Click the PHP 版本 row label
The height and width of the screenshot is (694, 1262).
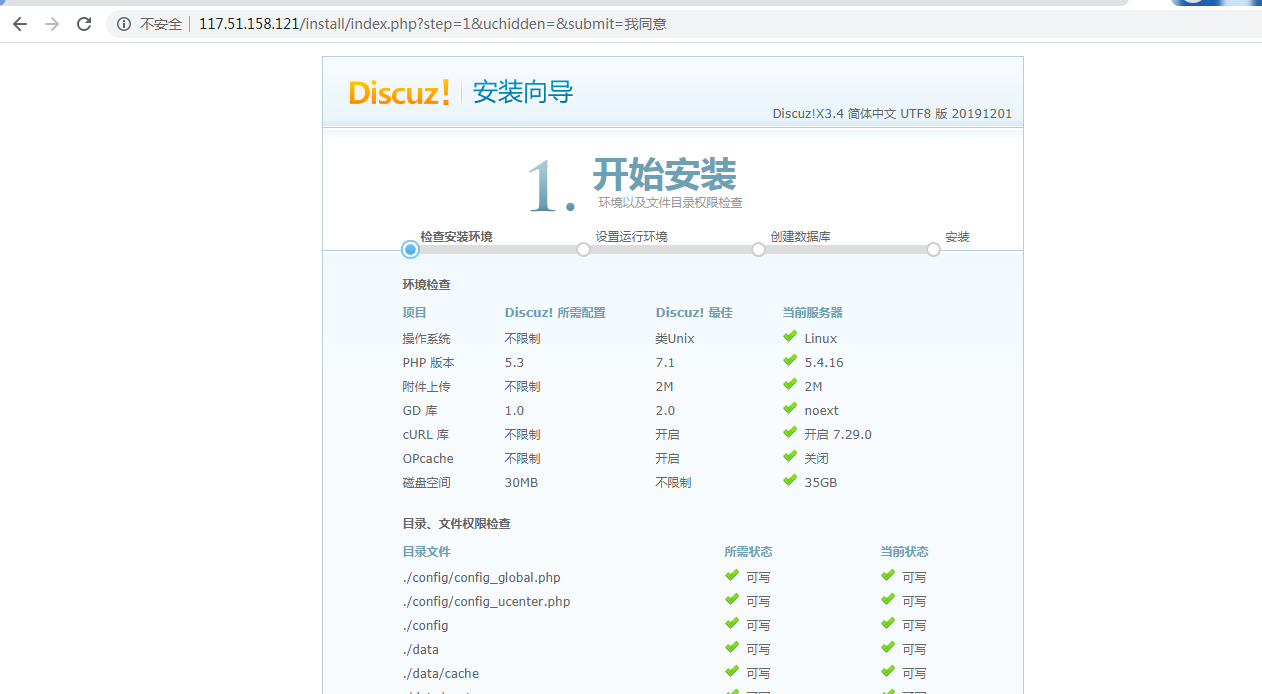[429, 363]
